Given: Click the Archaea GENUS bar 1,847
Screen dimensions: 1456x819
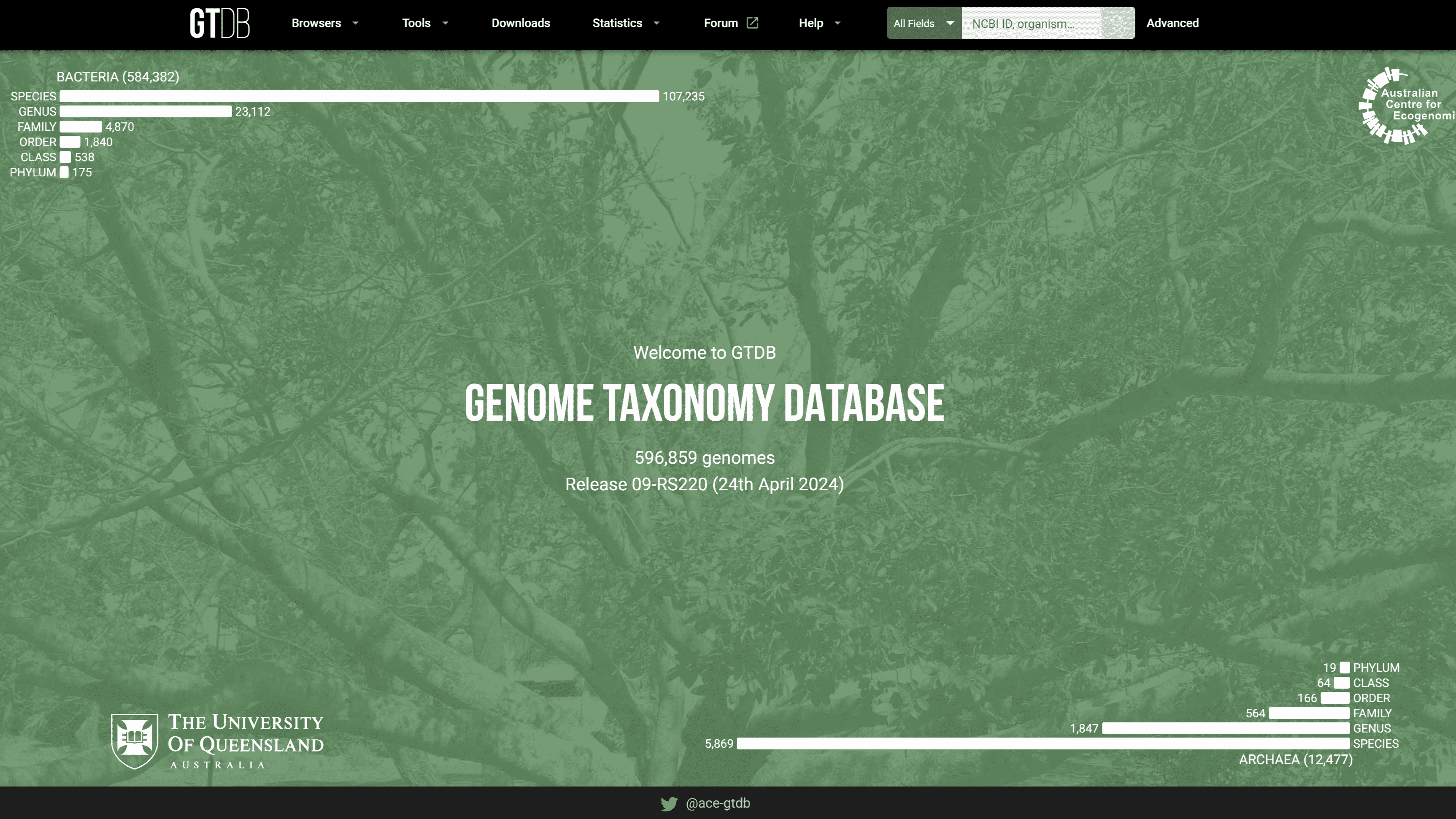Looking at the screenshot, I should pos(1225,729).
